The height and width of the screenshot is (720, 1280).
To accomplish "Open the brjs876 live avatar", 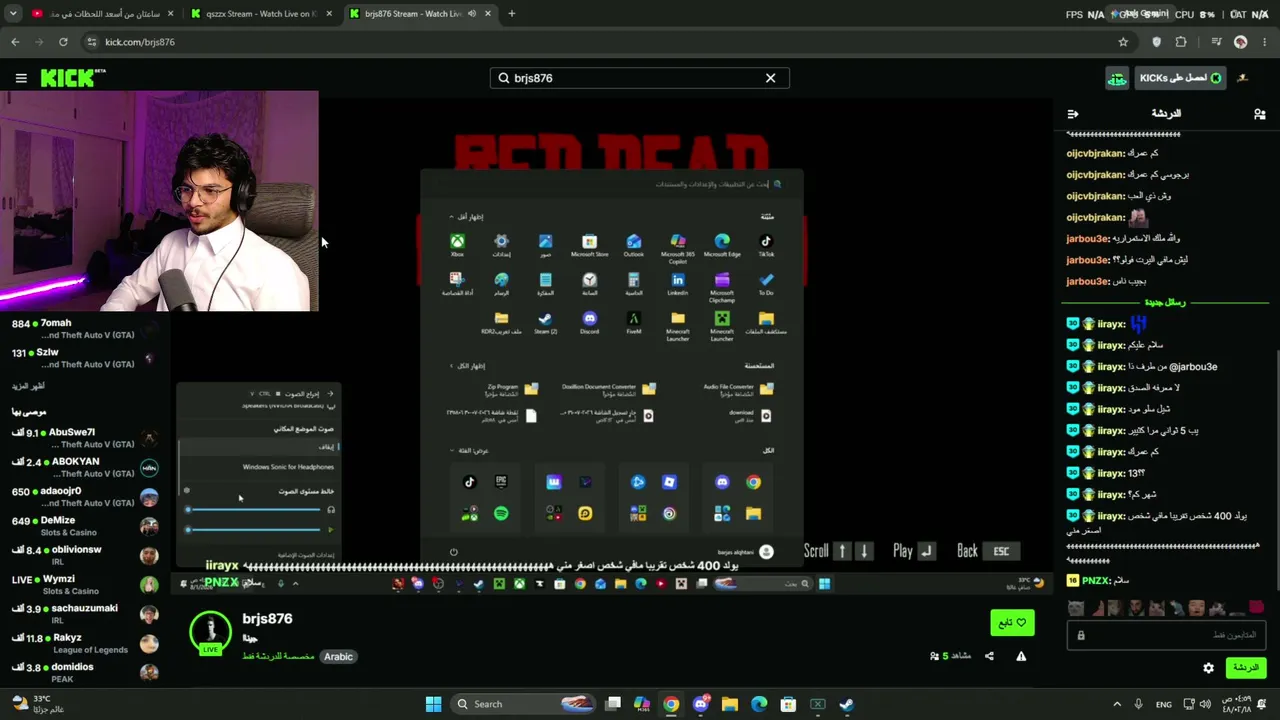I will 210,632.
